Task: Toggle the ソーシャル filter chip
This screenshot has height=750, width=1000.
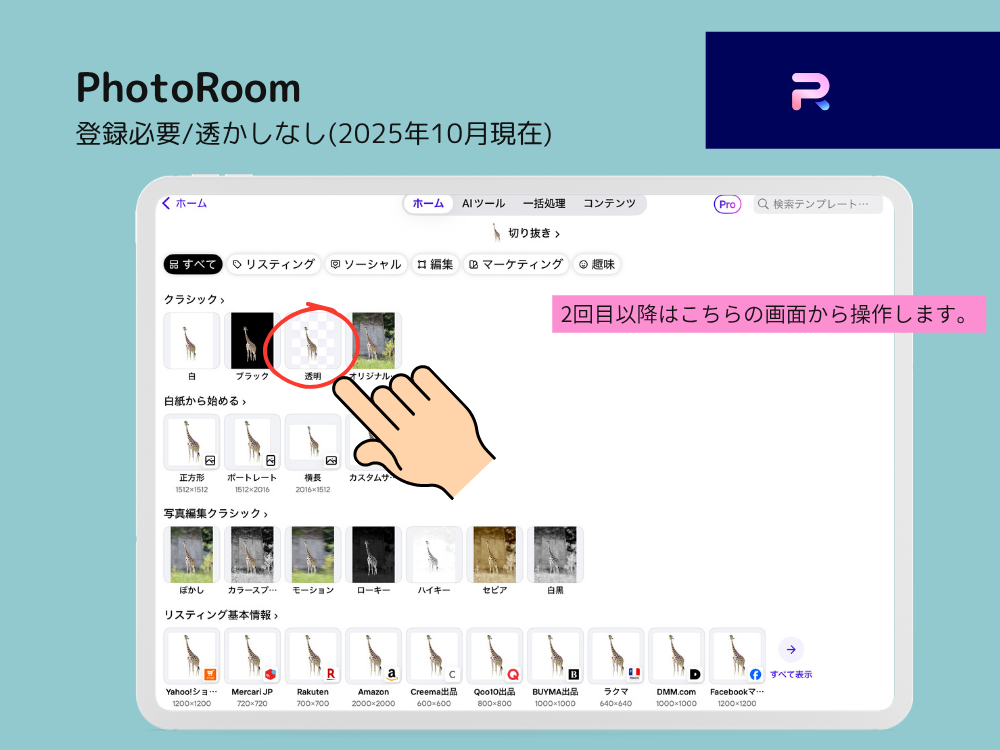Action: coord(365,264)
